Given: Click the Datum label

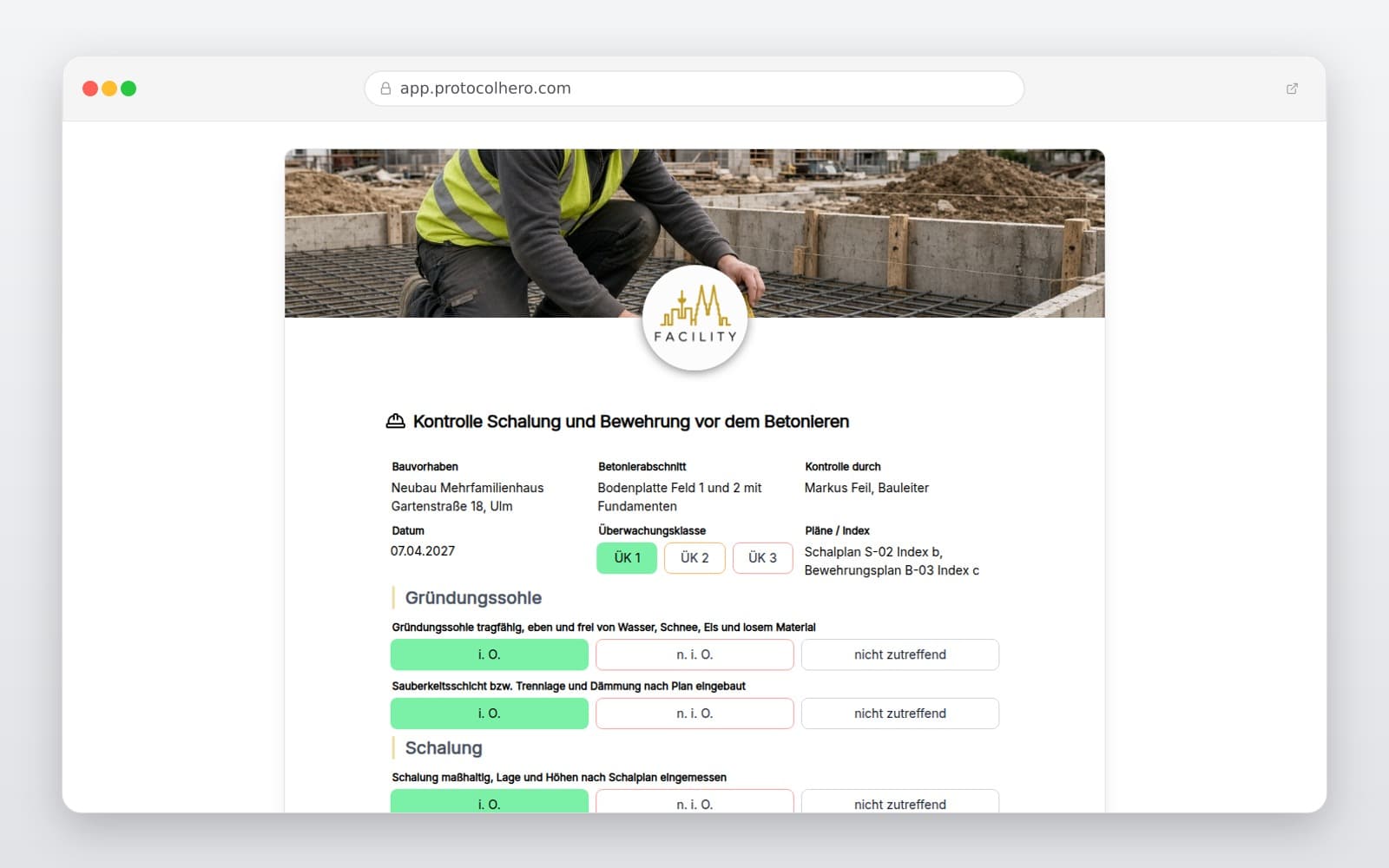Looking at the screenshot, I should 408,530.
